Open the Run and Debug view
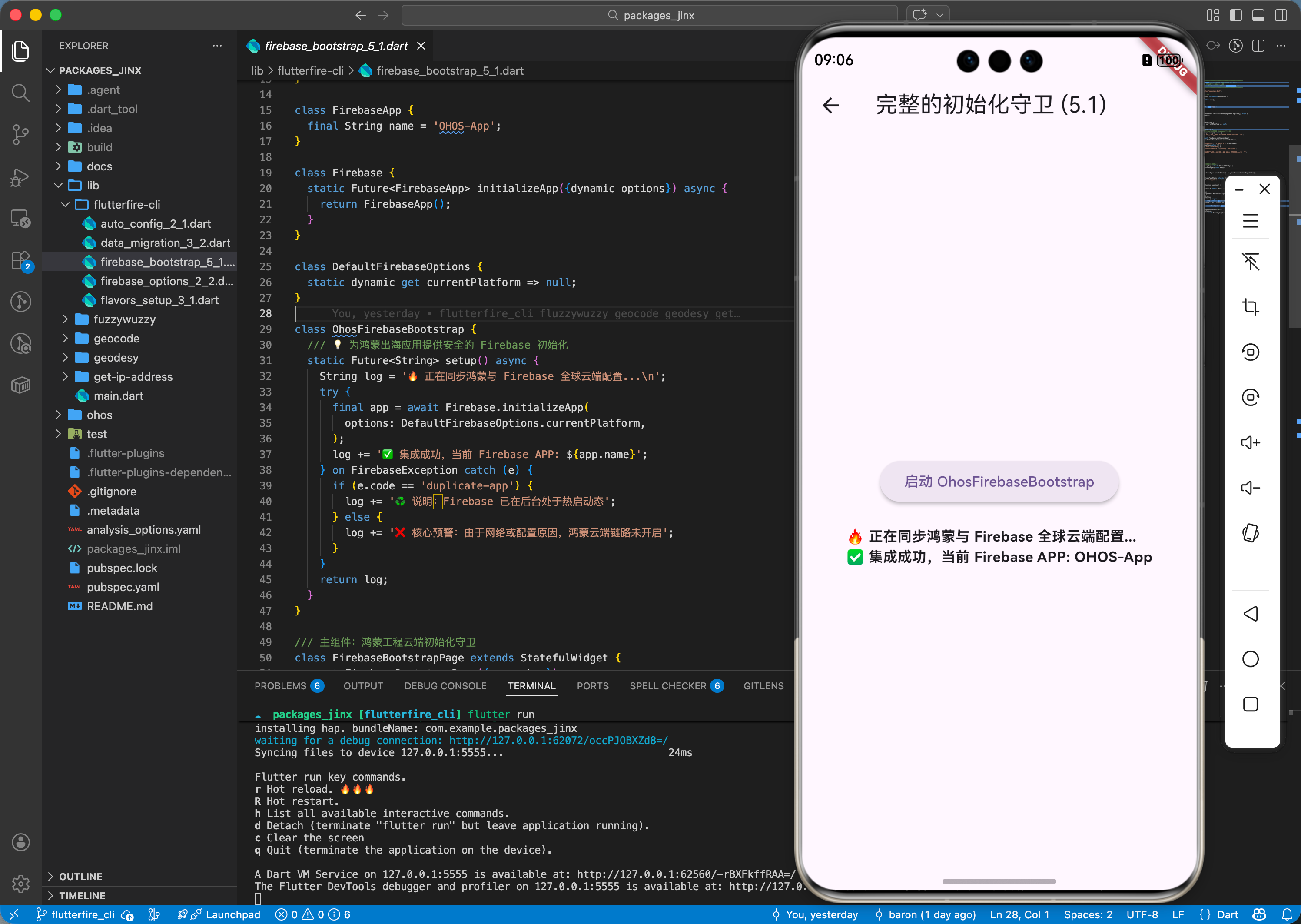 [x=20, y=177]
